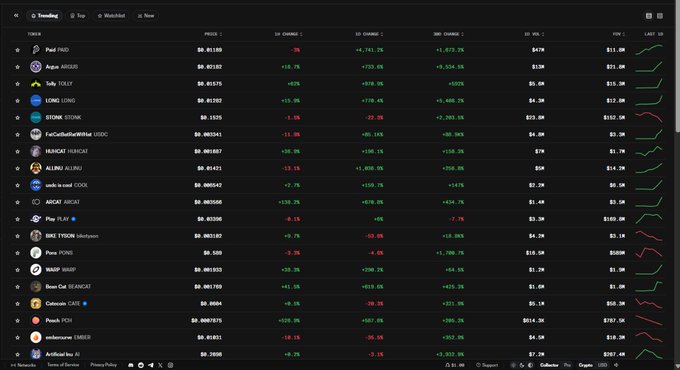
Task: Open the Pons PONS token row
Action: coord(338,253)
